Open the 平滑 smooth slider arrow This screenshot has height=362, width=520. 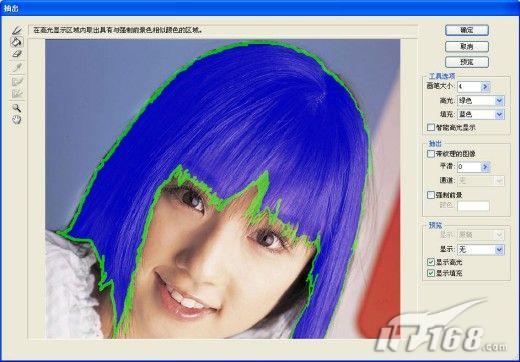point(485,167)
